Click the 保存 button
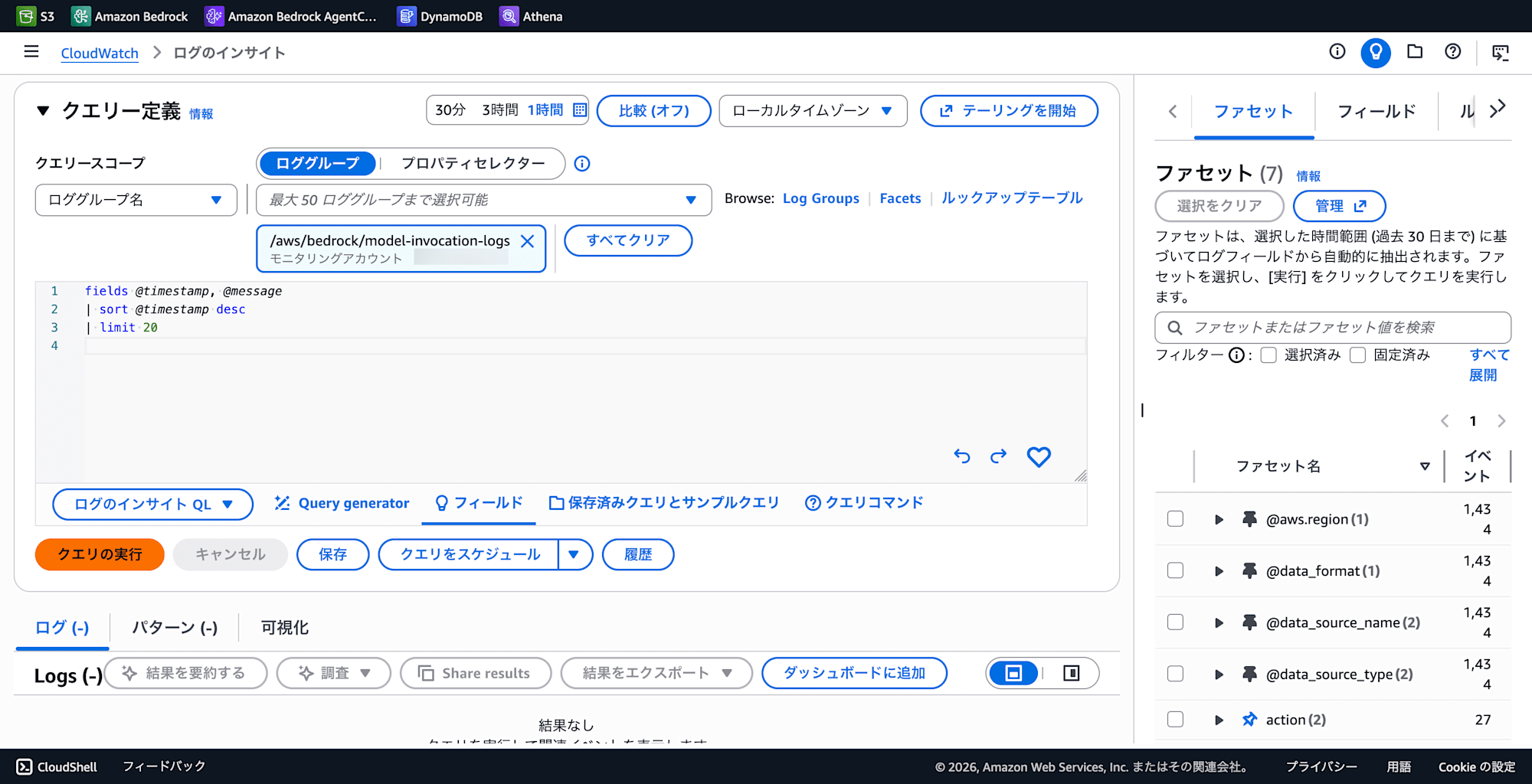 (x=333, y=554)
